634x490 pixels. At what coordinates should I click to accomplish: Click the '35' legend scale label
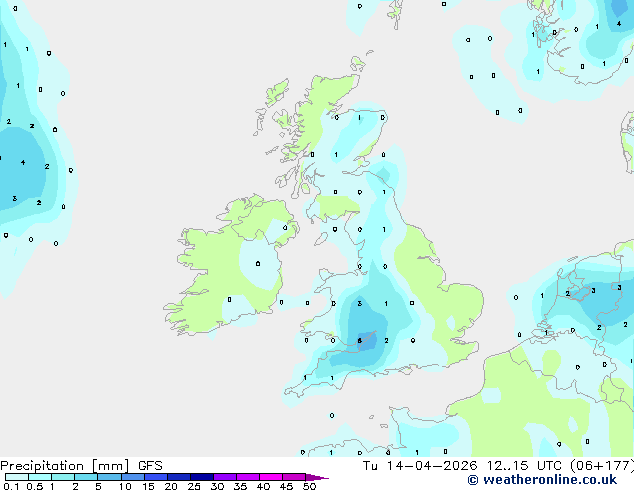(240, 486)
